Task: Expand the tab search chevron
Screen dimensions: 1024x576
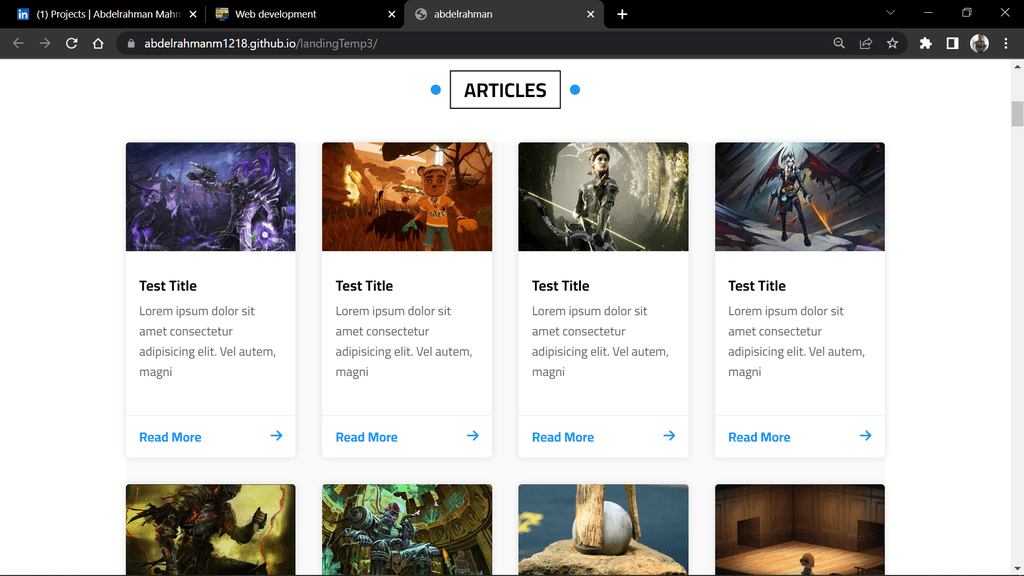Action: [890, 12]
